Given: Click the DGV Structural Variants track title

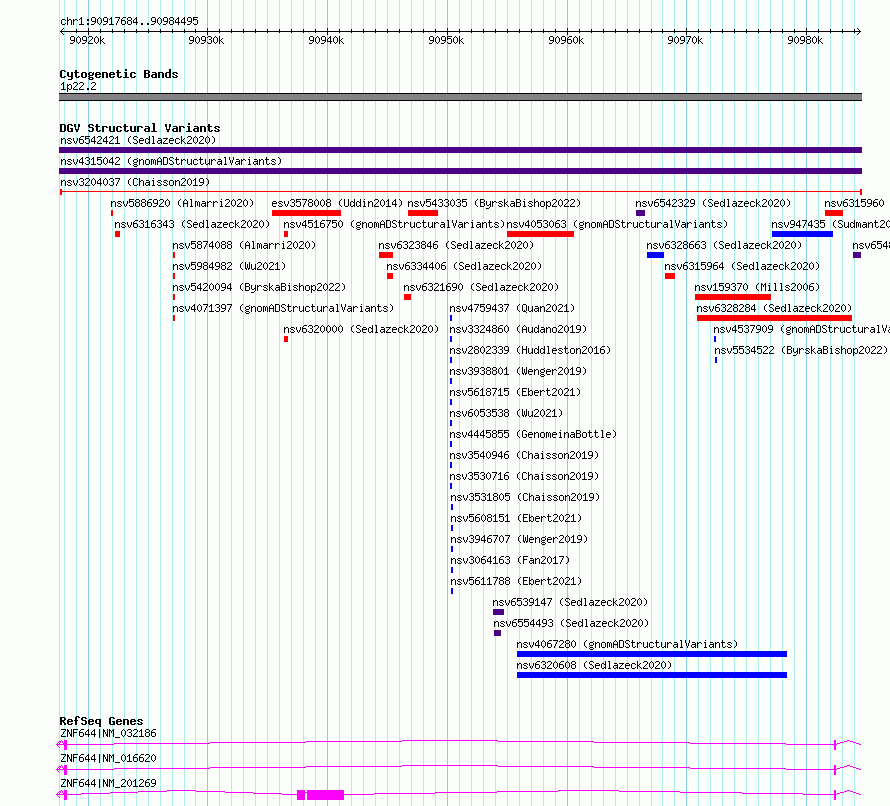Looking at the screenshot, I should click(140, 128).
